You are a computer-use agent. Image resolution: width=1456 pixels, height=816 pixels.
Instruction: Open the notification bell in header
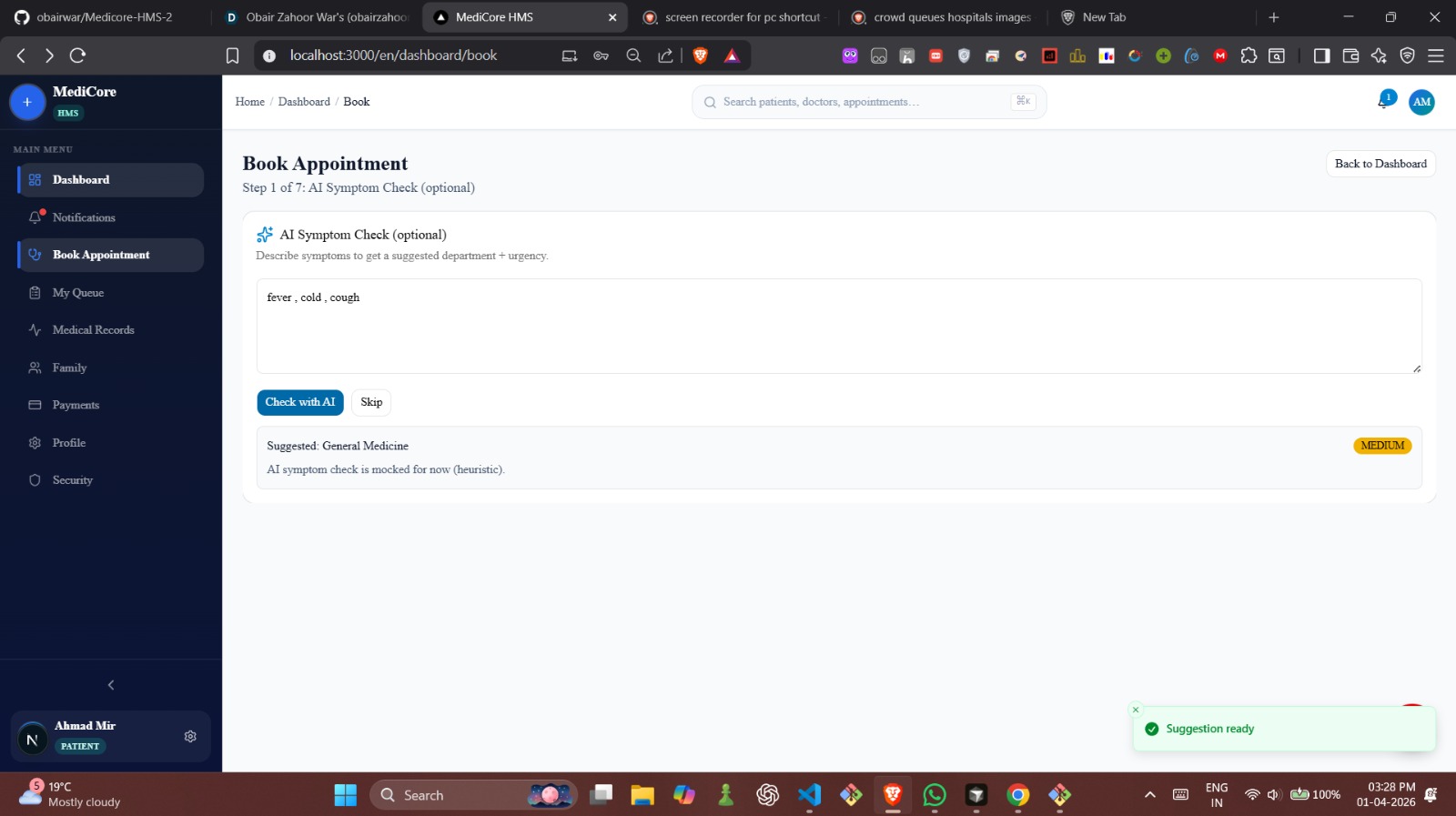[x=1383, y=102]
